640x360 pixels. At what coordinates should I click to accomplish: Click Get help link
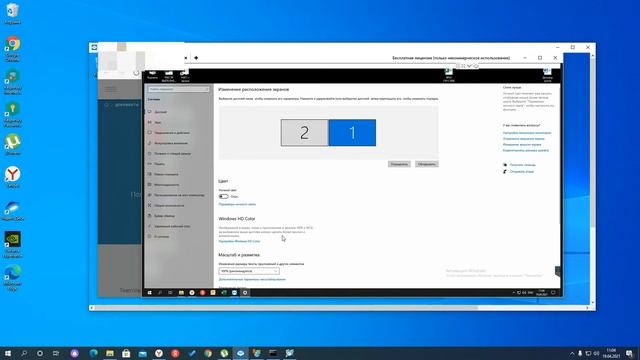pyautogui.click(x=522, y=165)
